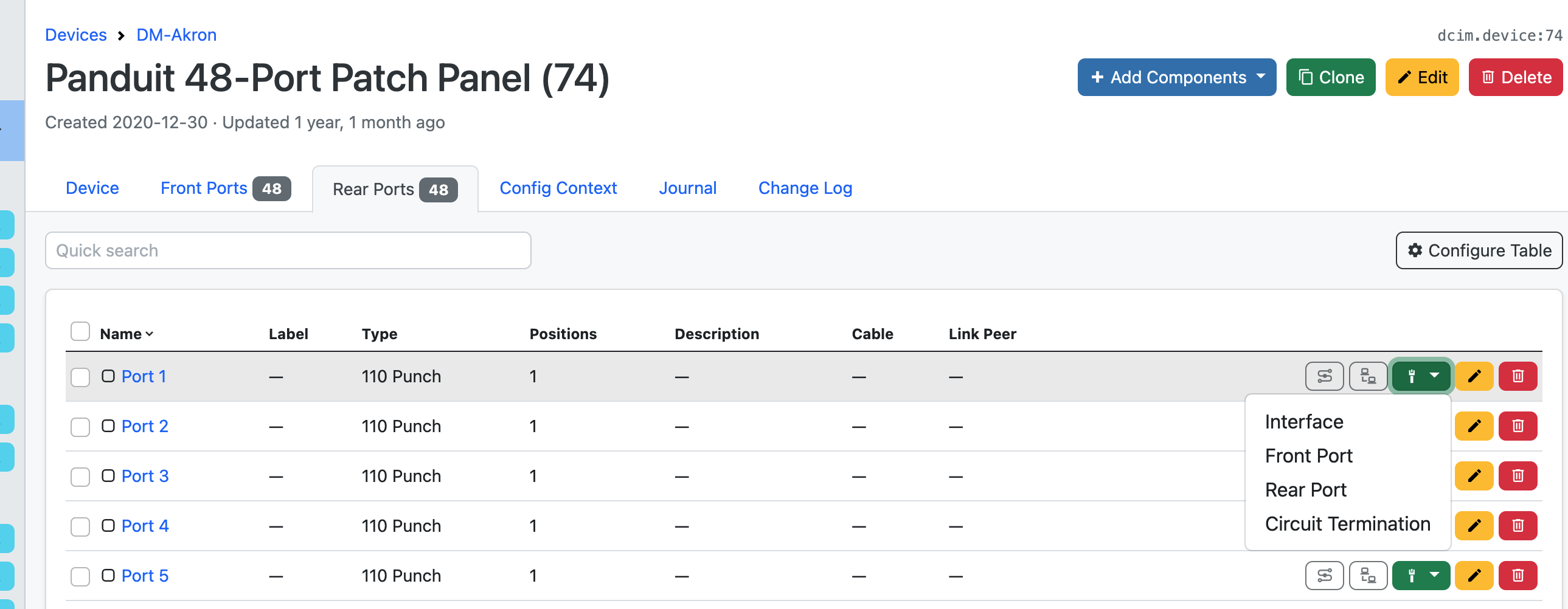This screenshot has width=1568, height=609.
Task: Choose Interface from connect menu
Action: [1304, 422]
